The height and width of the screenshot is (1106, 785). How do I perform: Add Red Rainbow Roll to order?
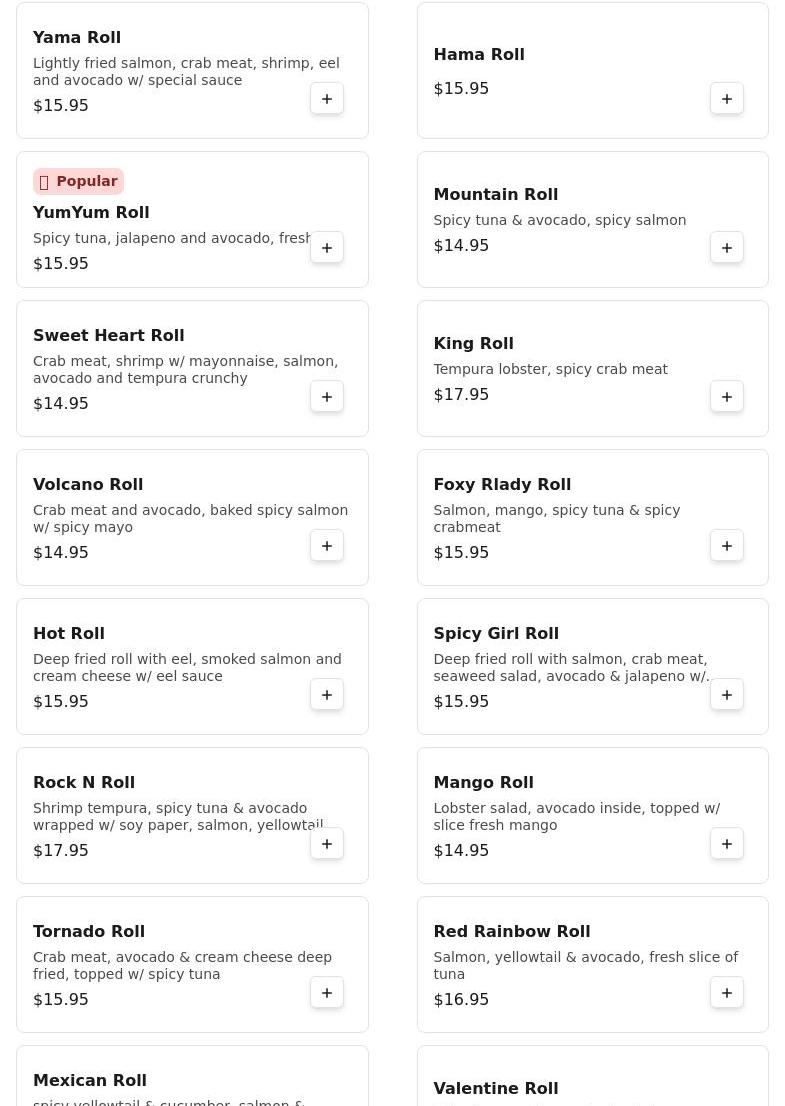(727, 993)
